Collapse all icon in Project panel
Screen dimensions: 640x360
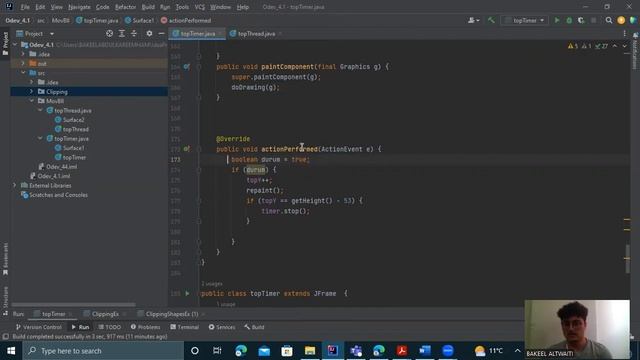(134, 33)
